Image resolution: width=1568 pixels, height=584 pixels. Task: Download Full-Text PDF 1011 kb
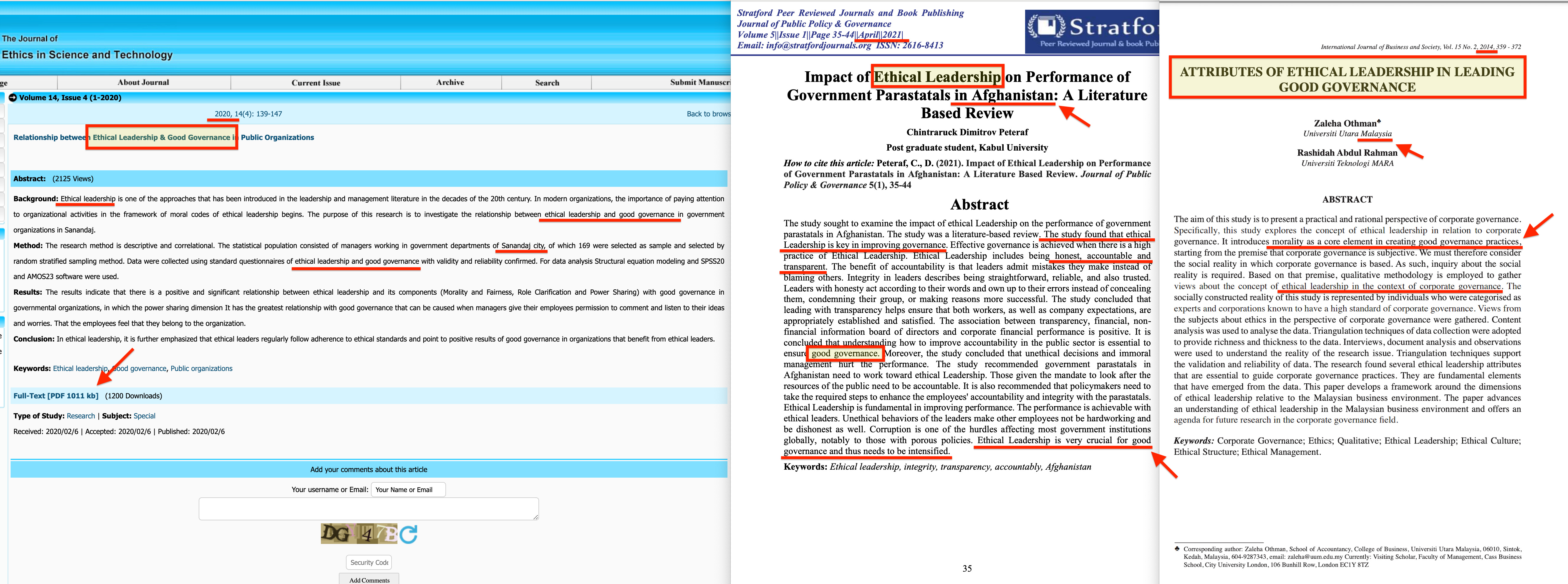[x=56, y=396]
